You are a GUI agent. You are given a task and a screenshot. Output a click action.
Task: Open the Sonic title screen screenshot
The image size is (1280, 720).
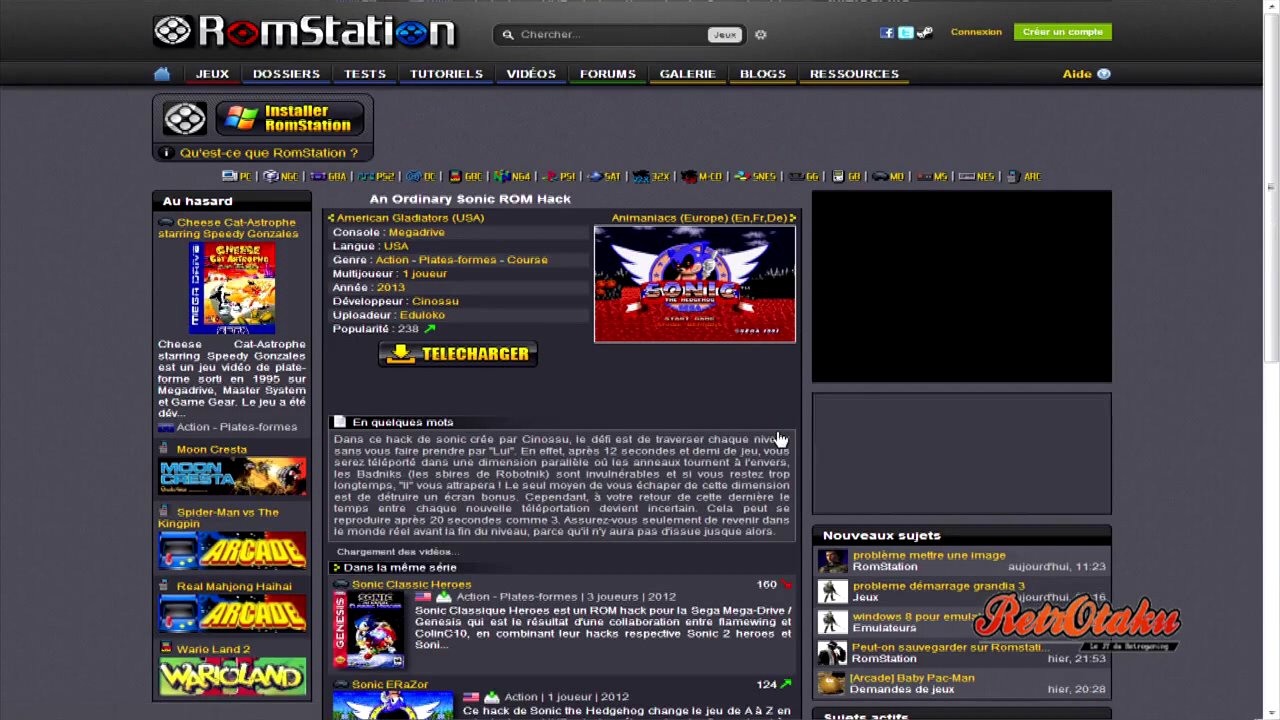[695, 284]
